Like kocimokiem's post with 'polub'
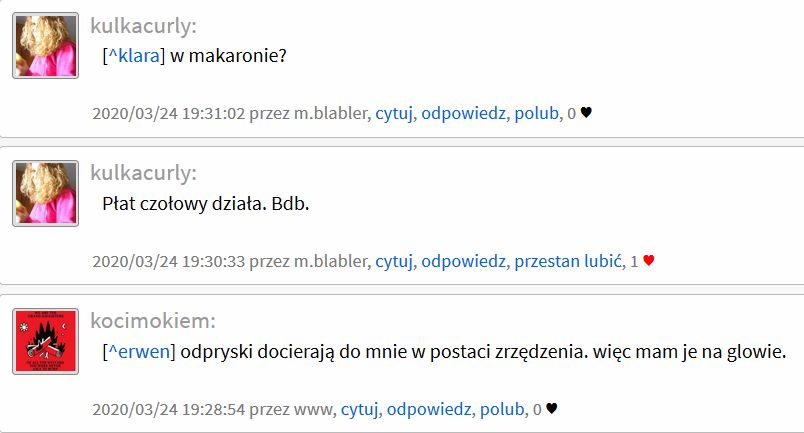The image size is (804, 433). (502, 409)
